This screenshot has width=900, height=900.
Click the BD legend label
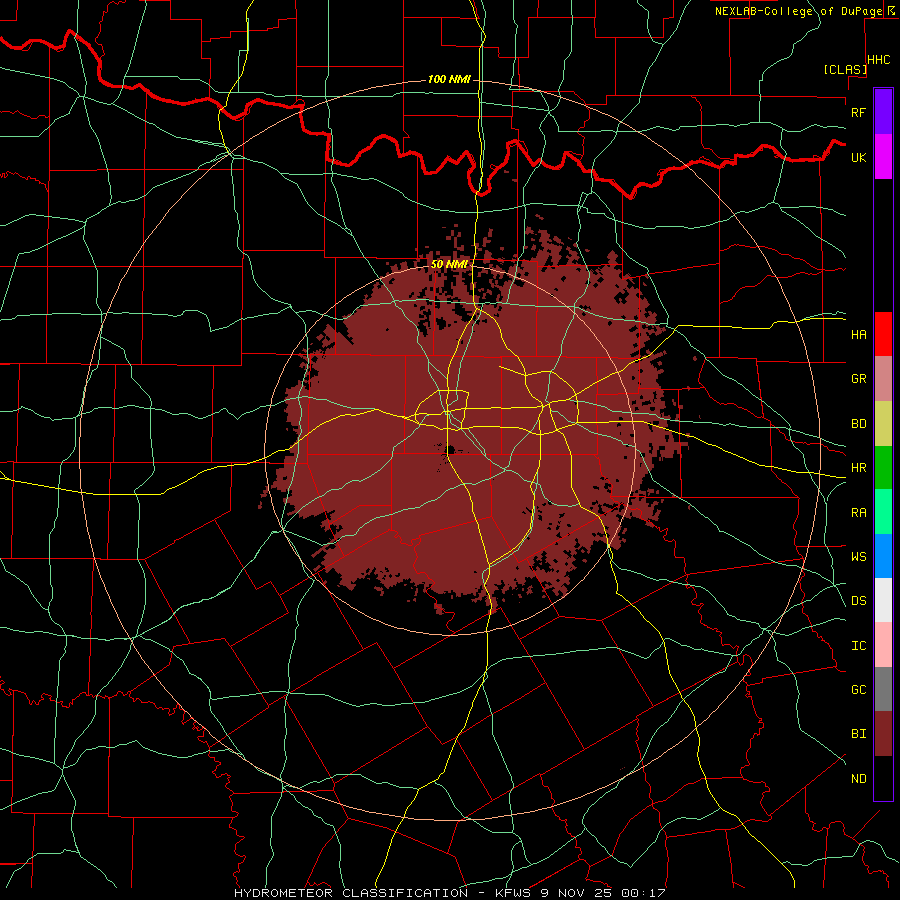858,424
